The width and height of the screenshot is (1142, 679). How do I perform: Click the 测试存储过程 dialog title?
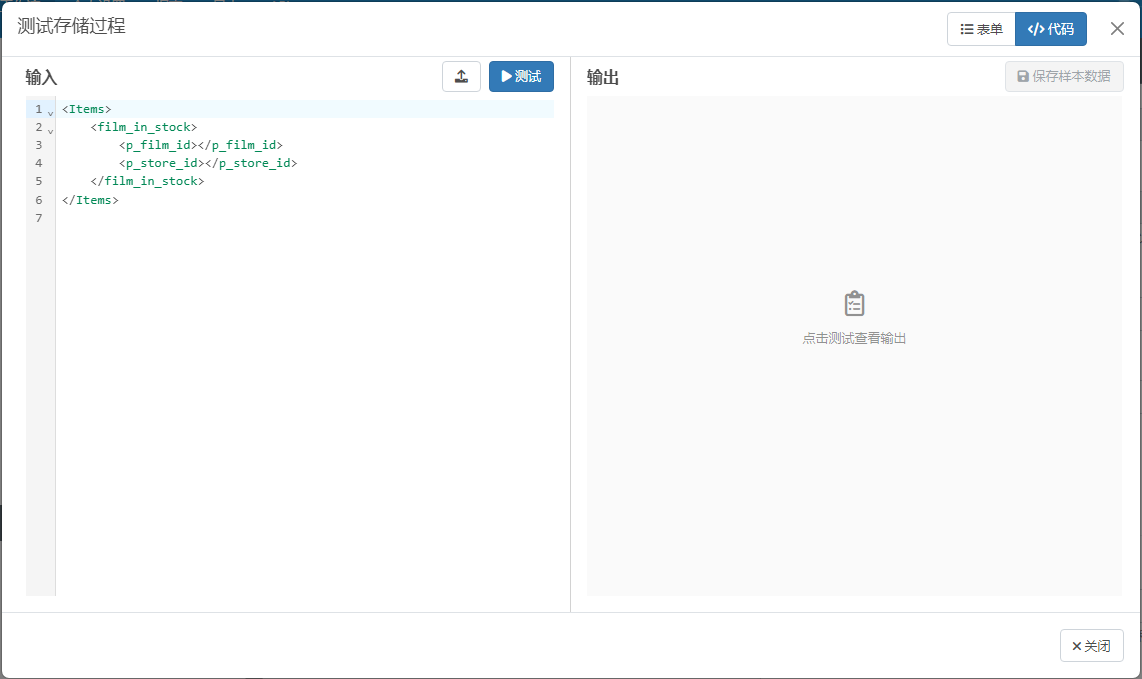point(71,26)
